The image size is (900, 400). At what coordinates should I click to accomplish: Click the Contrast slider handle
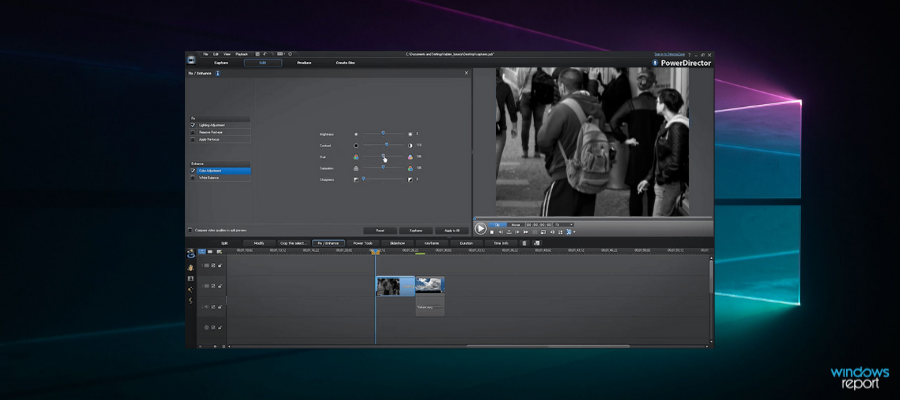386,145
